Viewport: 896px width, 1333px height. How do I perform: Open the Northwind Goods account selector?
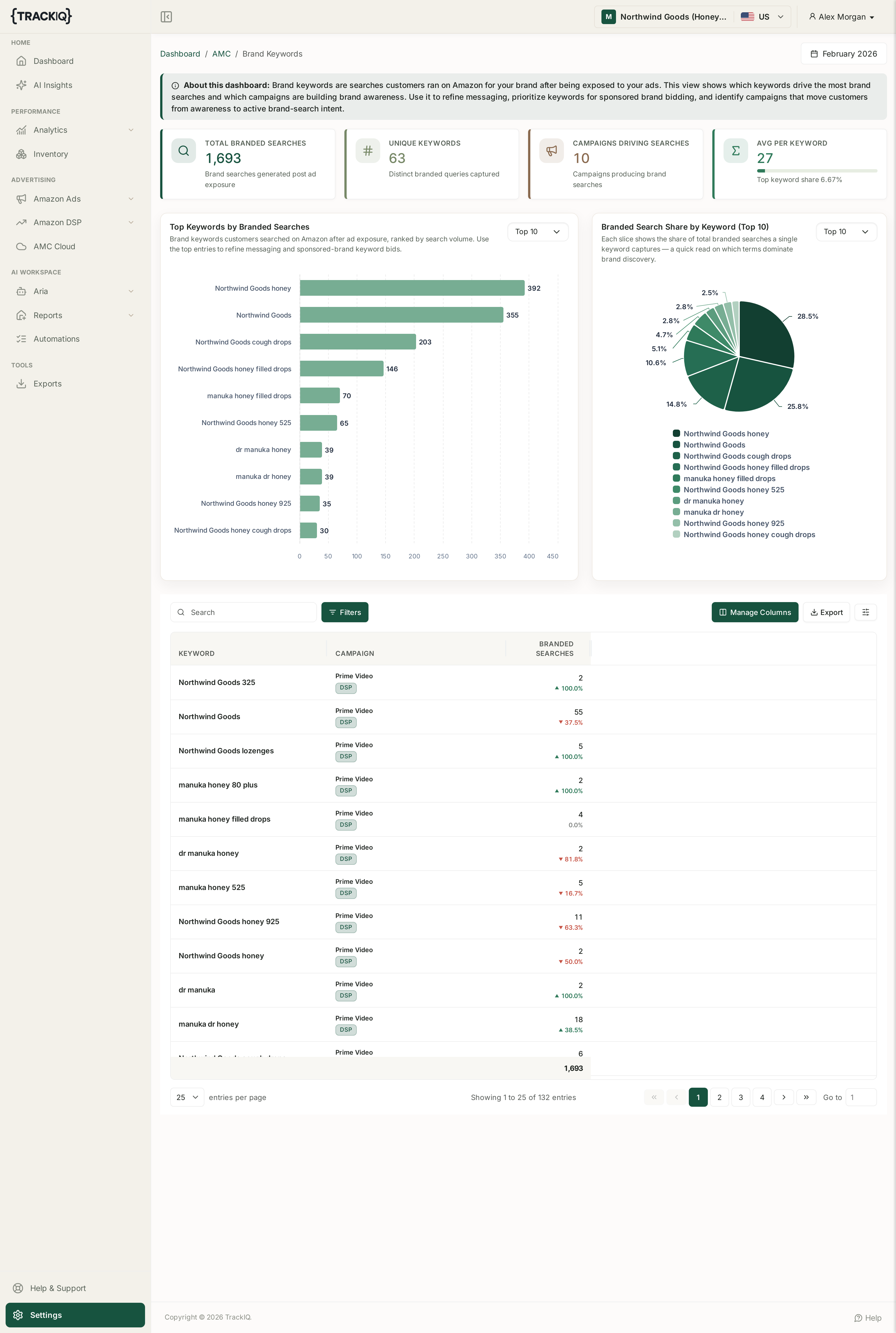692,17
